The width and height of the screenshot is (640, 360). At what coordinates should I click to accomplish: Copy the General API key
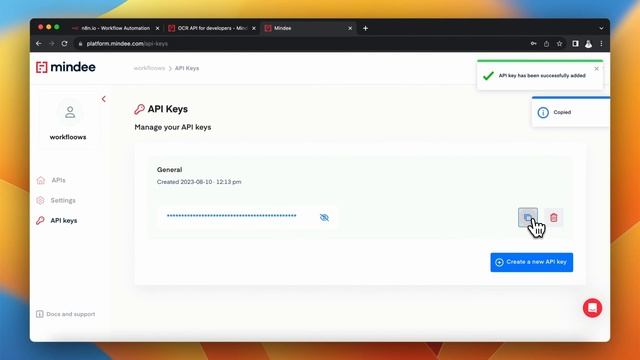pyautogui.click(x=527, y=217)
